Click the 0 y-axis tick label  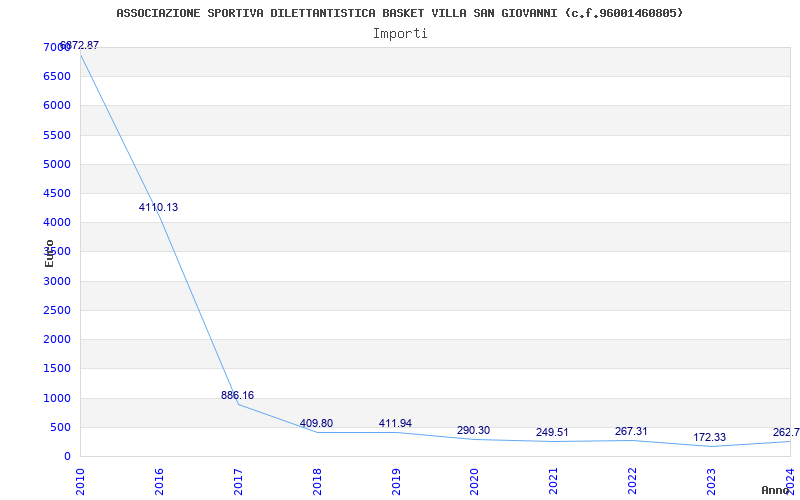tap(67, 456)
